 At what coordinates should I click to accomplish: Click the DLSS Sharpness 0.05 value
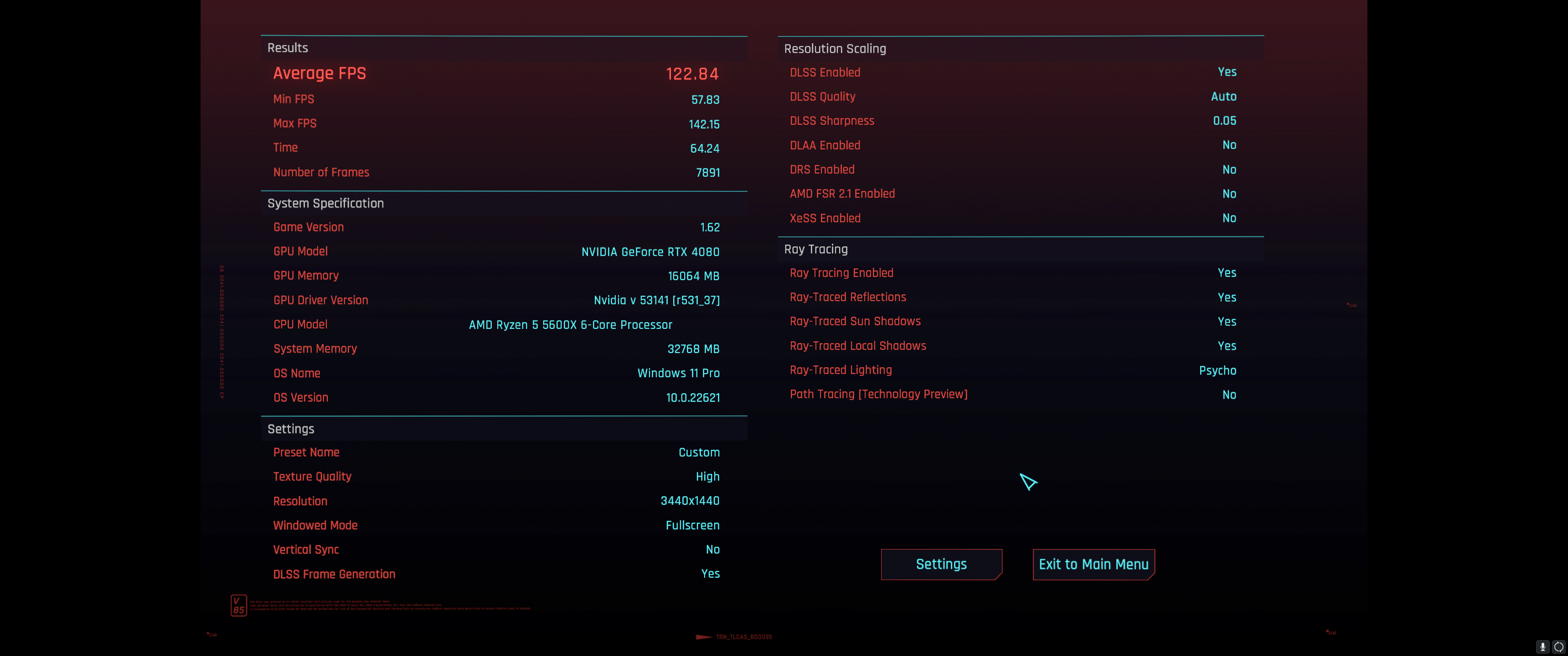point(1224,120)
